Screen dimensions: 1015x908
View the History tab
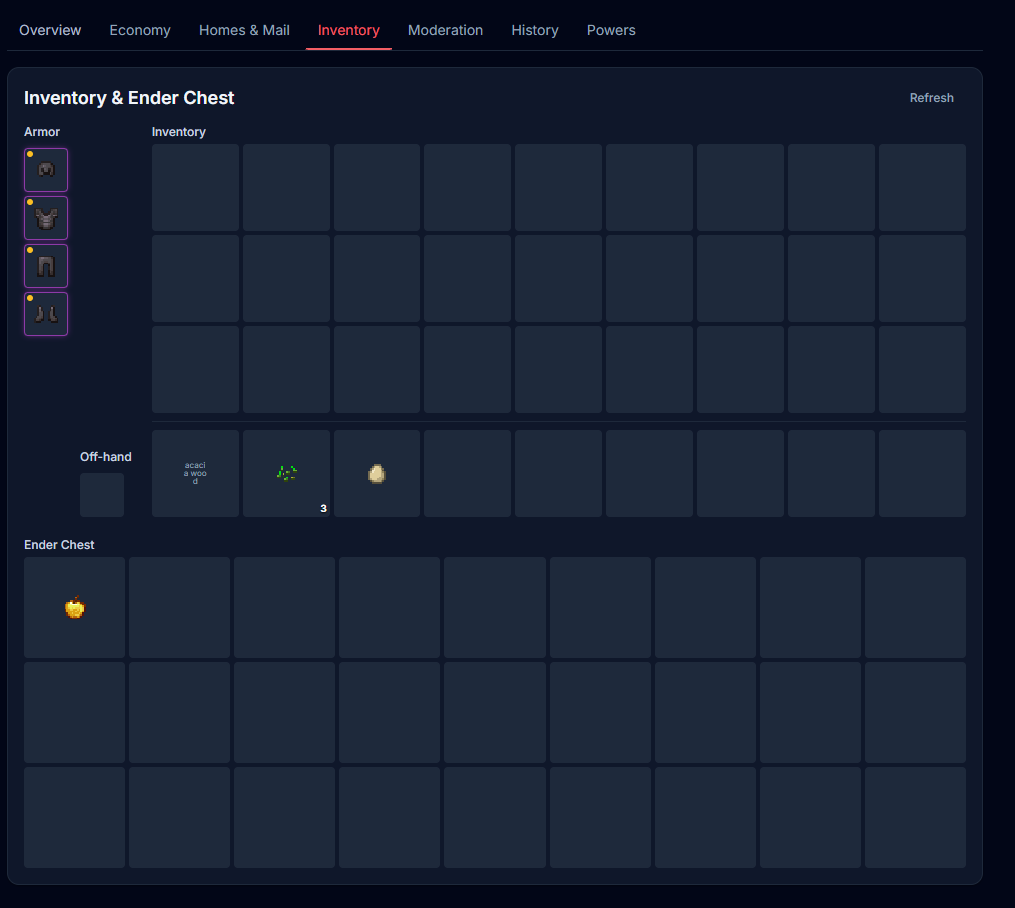pos(535,30)
